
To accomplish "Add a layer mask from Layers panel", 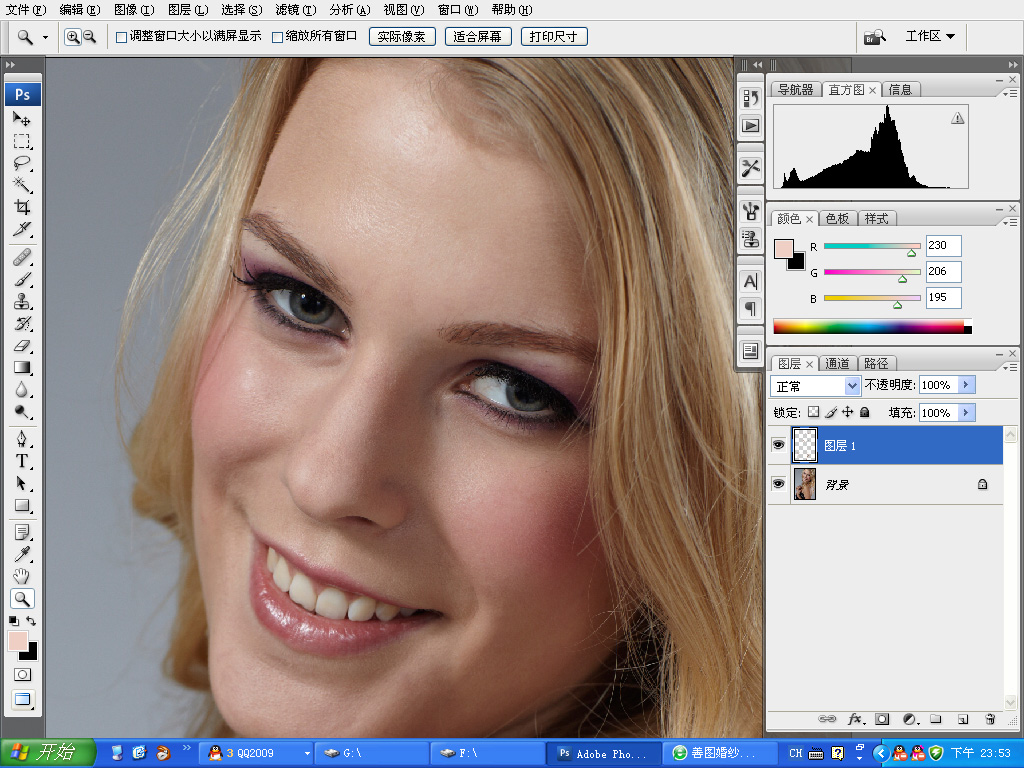I will [x=882, y=719].
